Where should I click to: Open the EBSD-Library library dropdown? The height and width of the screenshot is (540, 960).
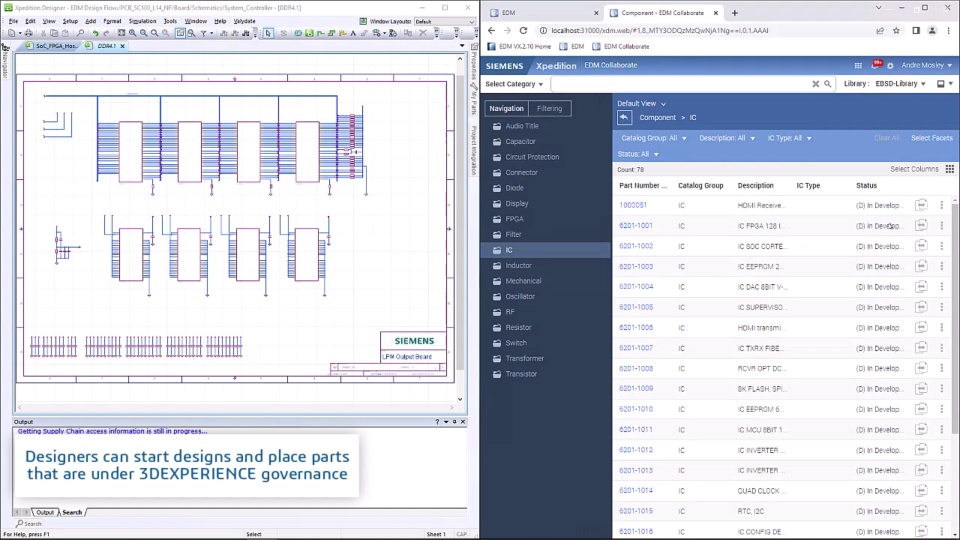pyautogui.click(x=900, y=84)
